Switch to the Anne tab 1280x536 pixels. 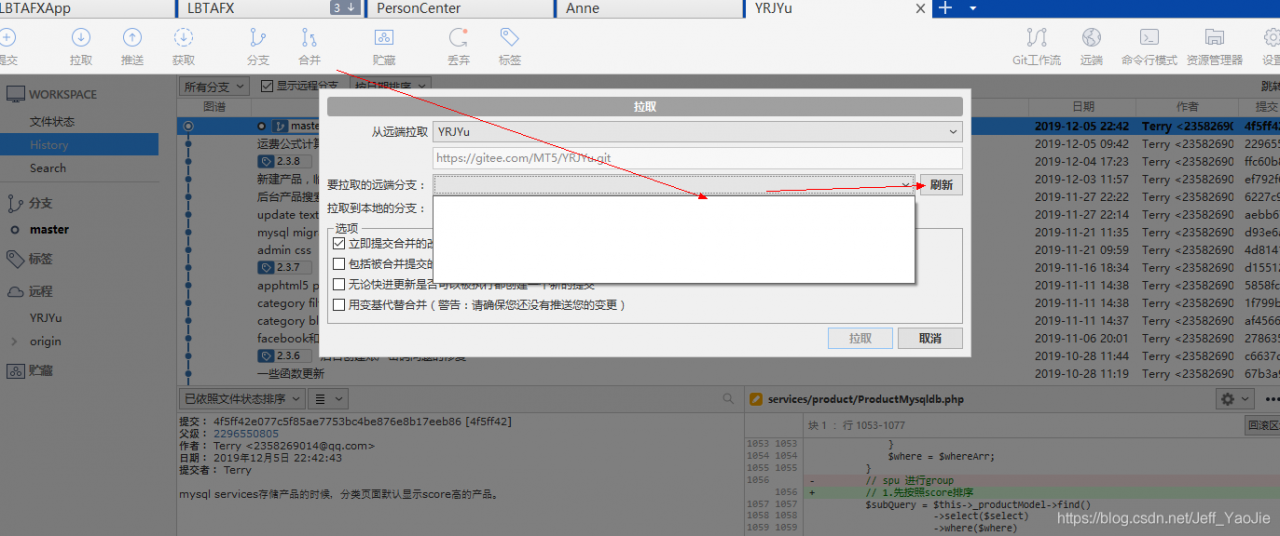650,8
